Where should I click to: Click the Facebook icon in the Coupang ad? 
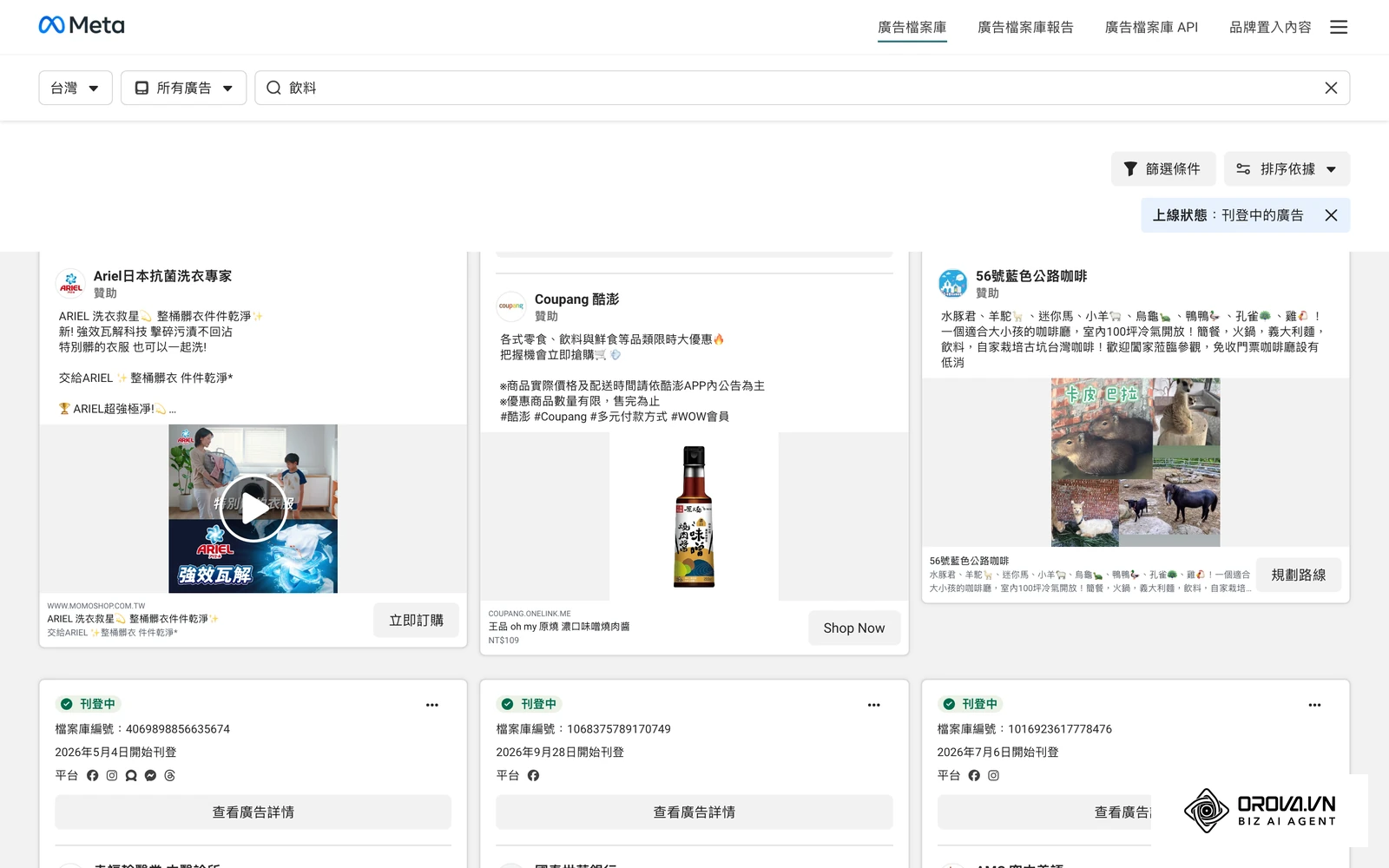(533, 775)
